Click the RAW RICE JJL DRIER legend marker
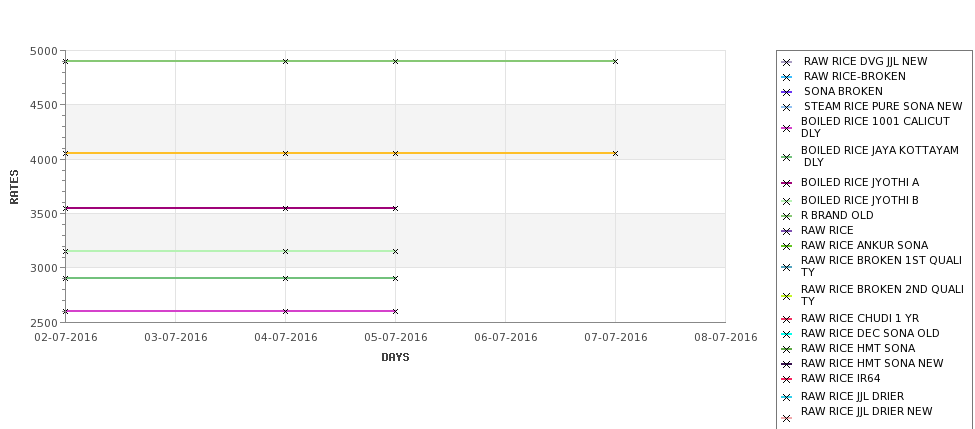The height and width of the screenshot is (429, 975). point(787,397)
